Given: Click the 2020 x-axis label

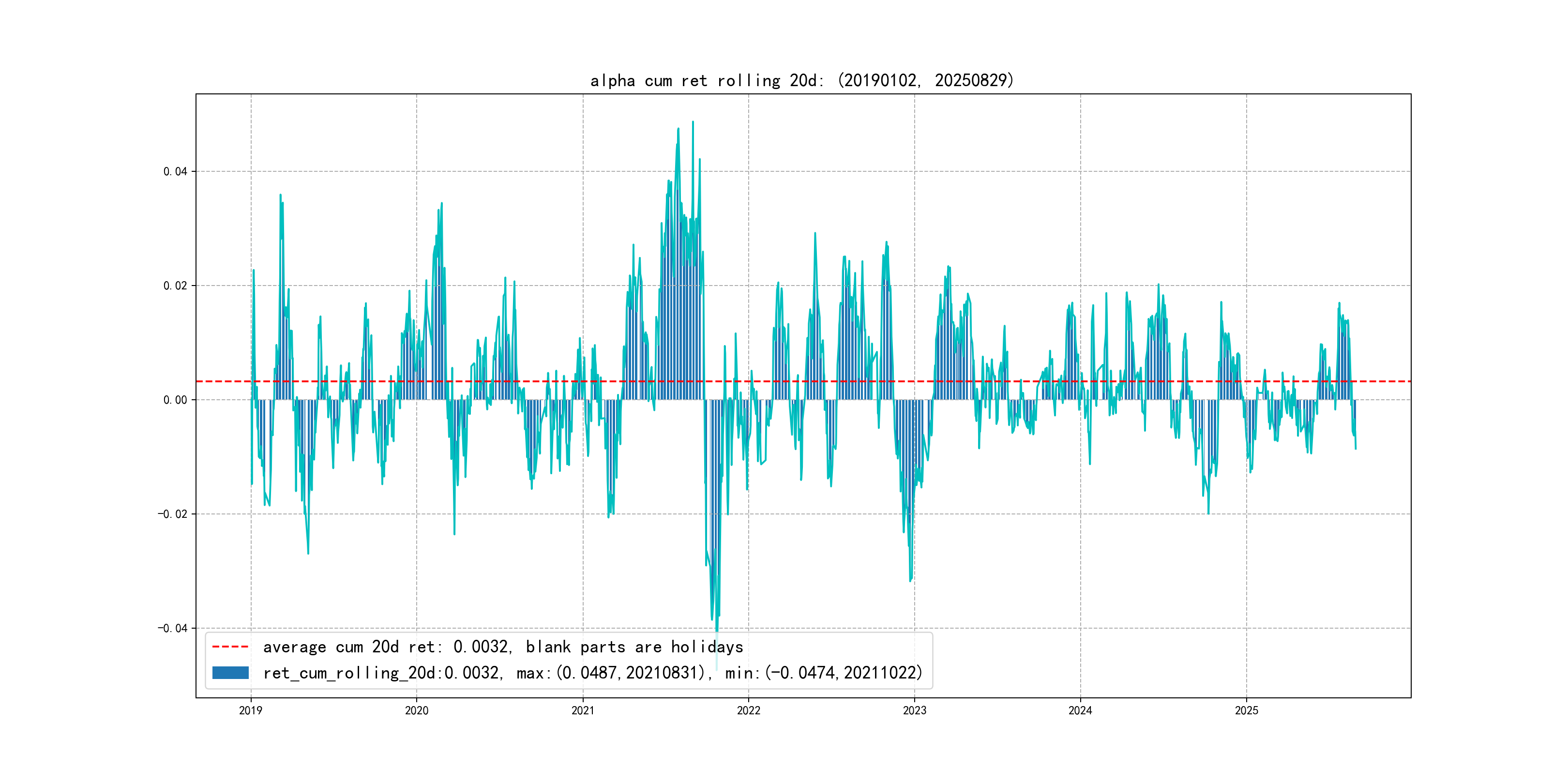Looking at the screenshot, I should [416, 710].
